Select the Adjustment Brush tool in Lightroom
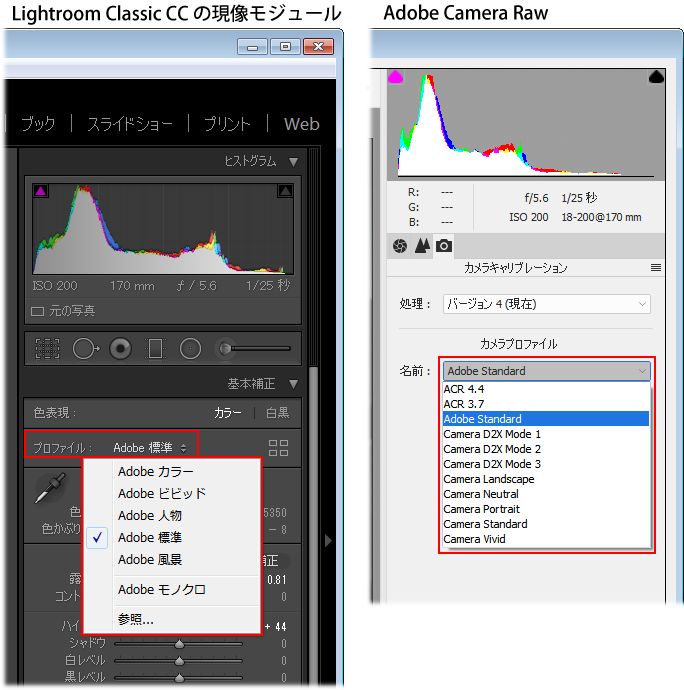 [x=225, y=349]
